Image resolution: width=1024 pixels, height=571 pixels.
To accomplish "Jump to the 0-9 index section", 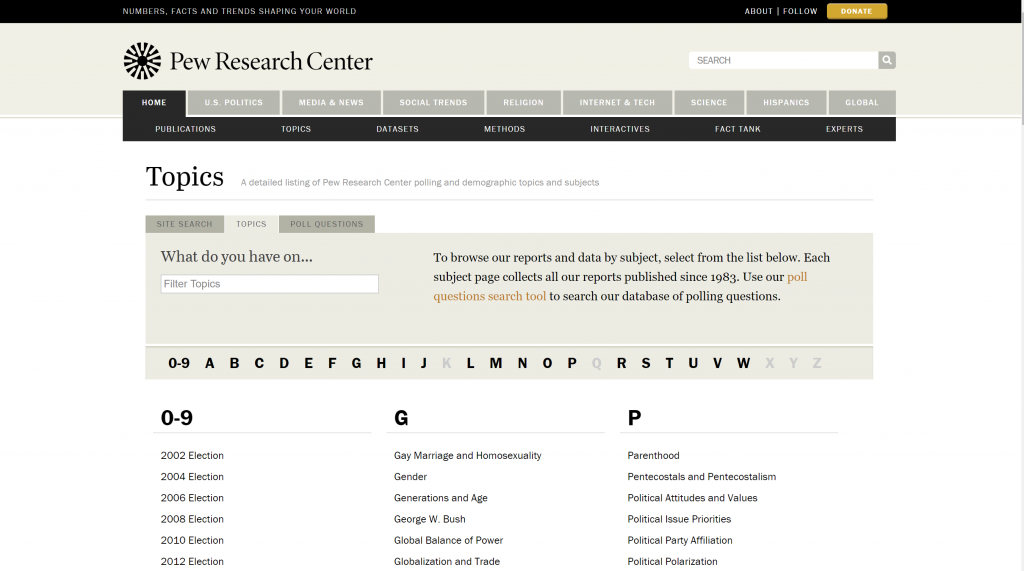I will pyautogui.click(x=179, y=363).
